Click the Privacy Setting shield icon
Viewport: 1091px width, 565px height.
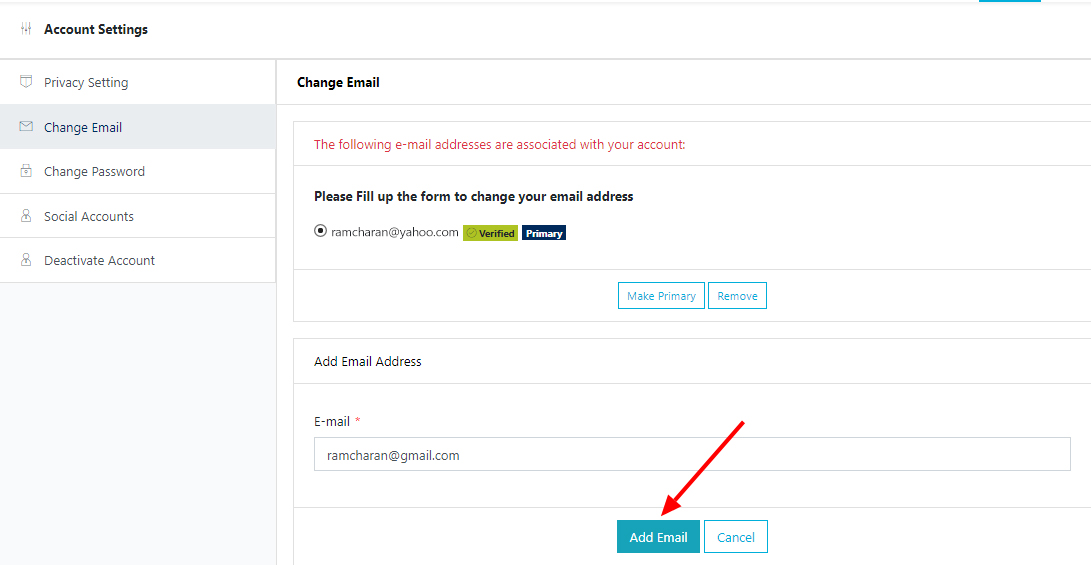tap(26, 82)
